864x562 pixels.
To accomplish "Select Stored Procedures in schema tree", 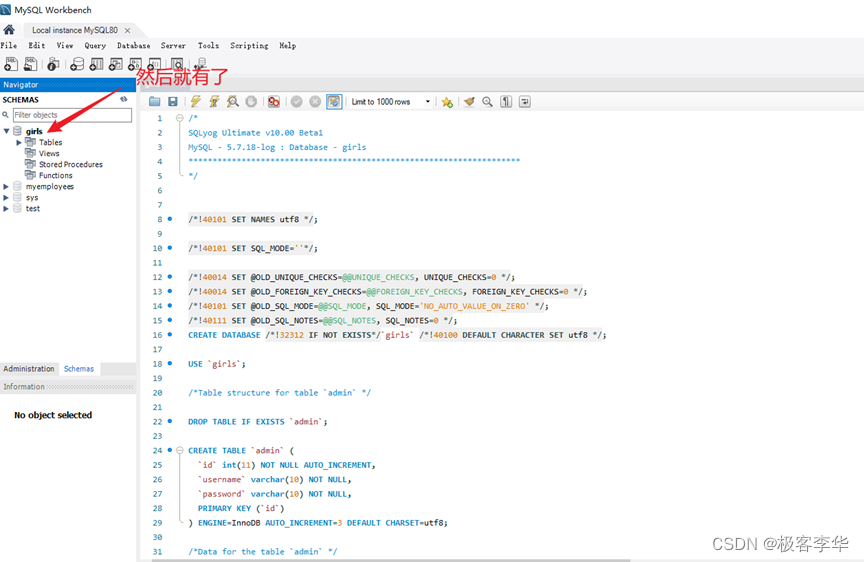I will pyautogui.click(x=70, y=164).
